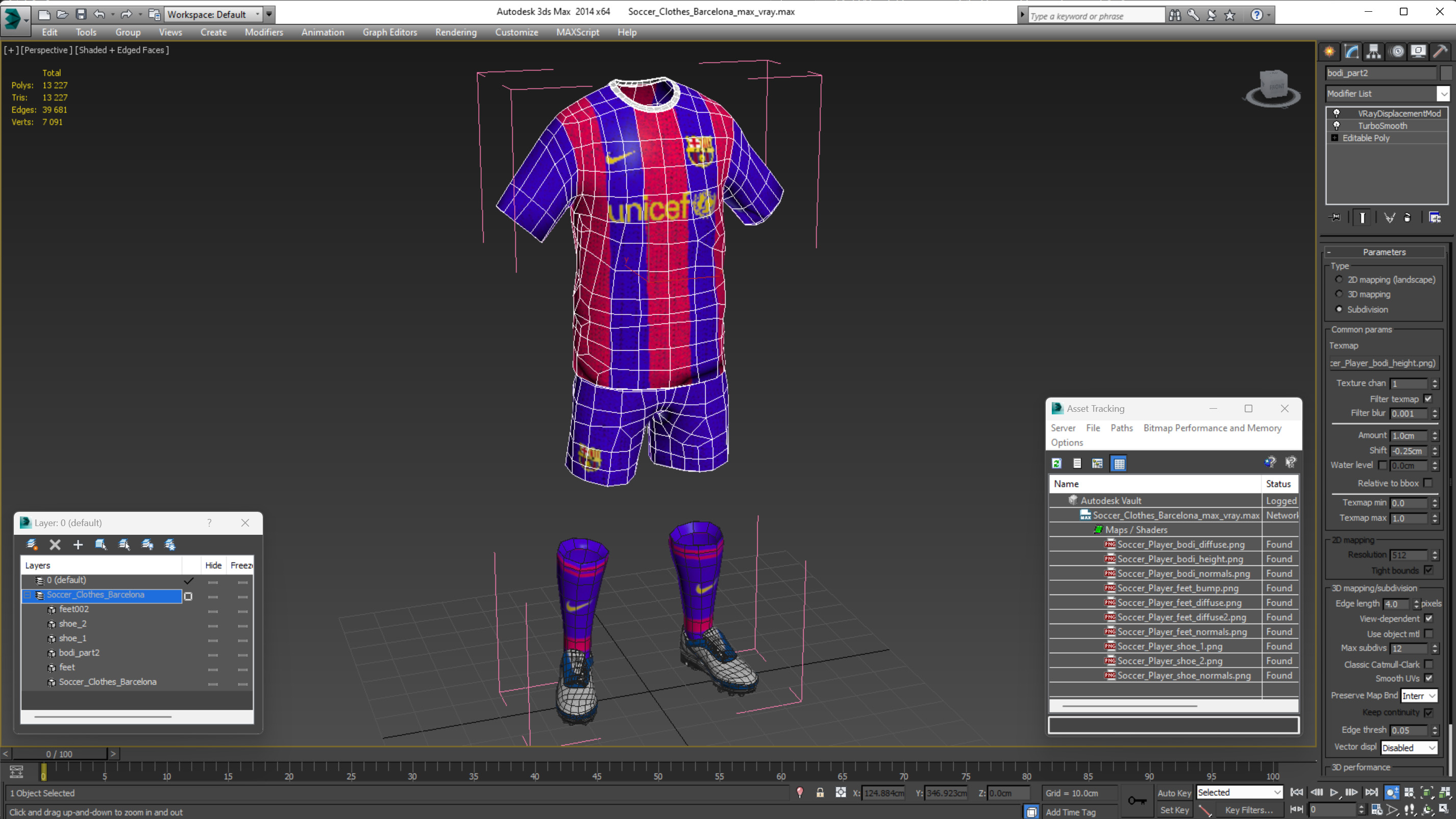Click the Open File icon in the quick access toolbar
Image resolution: width=1456 pixels, height=819 pixels.
click(x=62, y=14)
